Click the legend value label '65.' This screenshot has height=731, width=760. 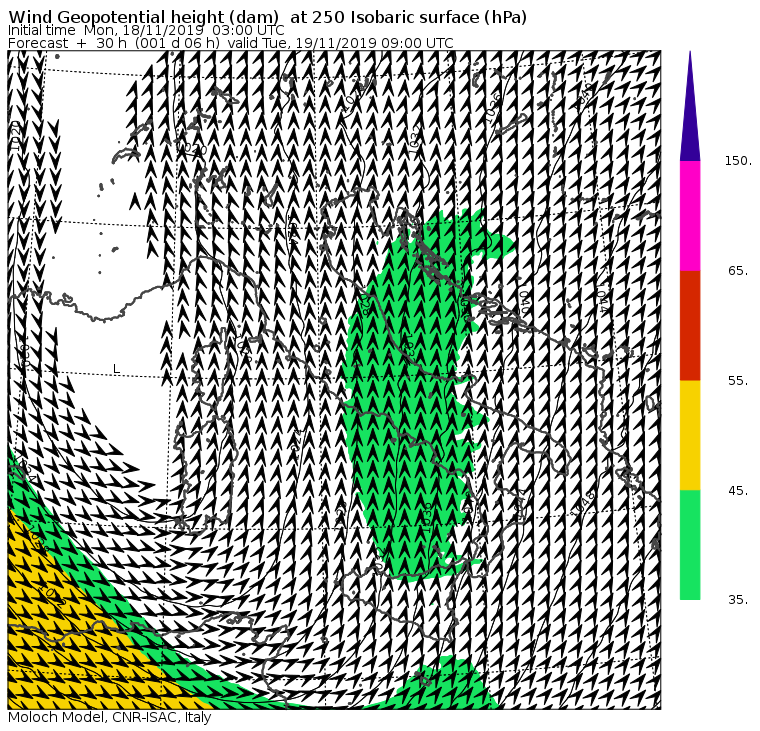point(738,270)
